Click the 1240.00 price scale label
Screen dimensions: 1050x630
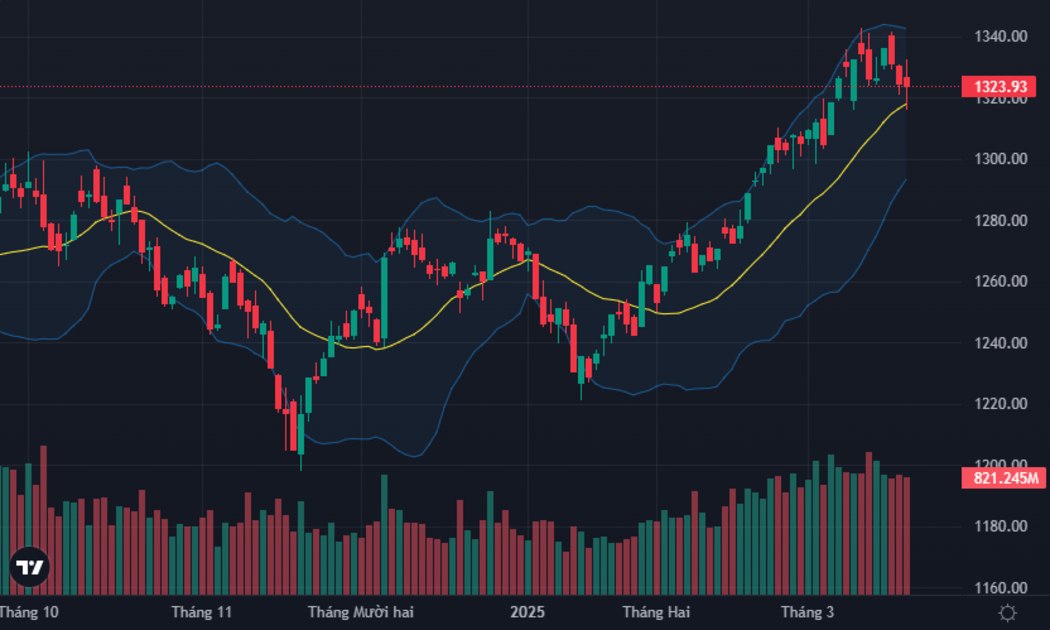pyautogui.click(x=1000, y=343)
